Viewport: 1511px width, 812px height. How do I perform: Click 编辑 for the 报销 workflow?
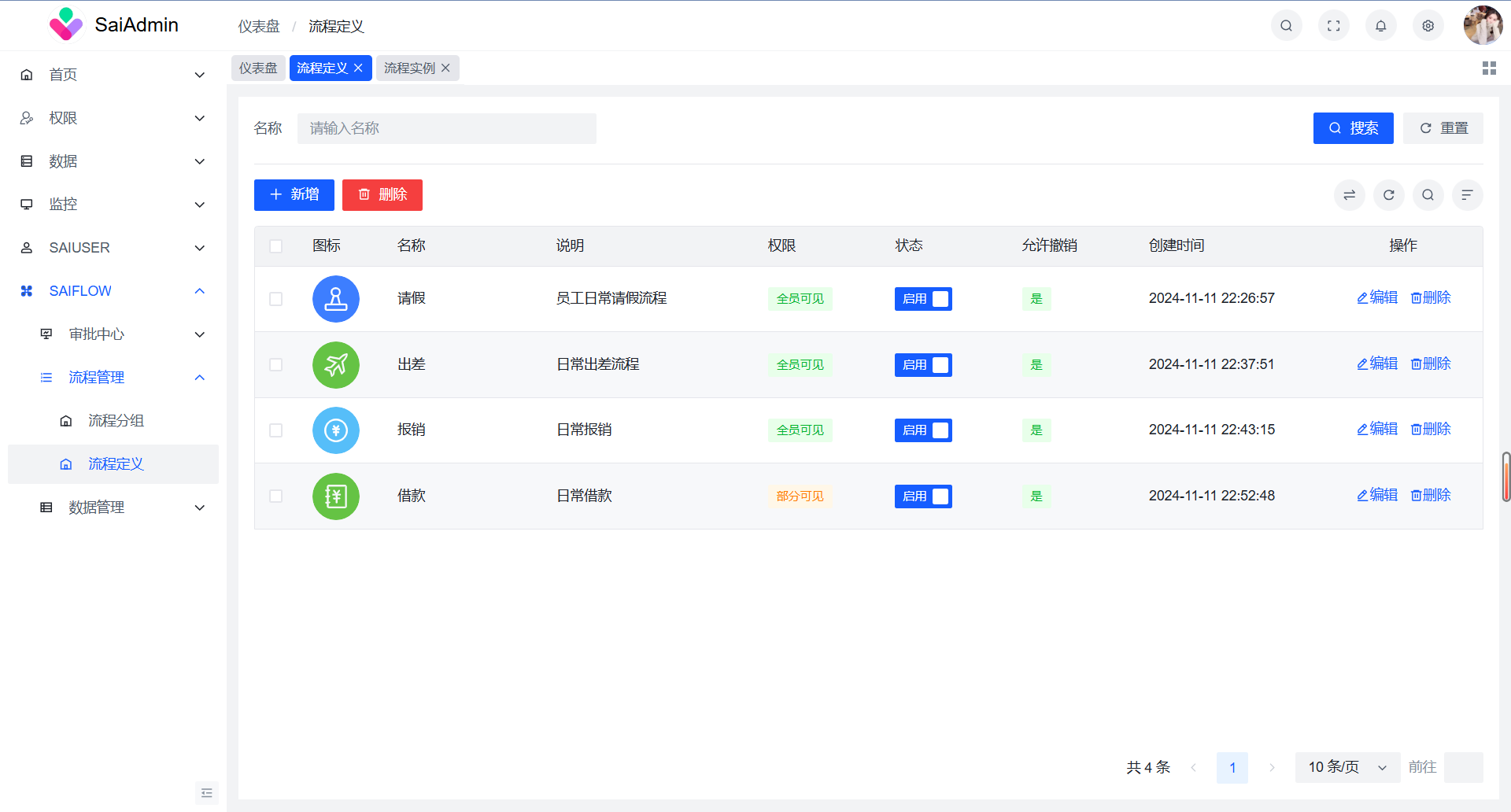click(1376, 429)
